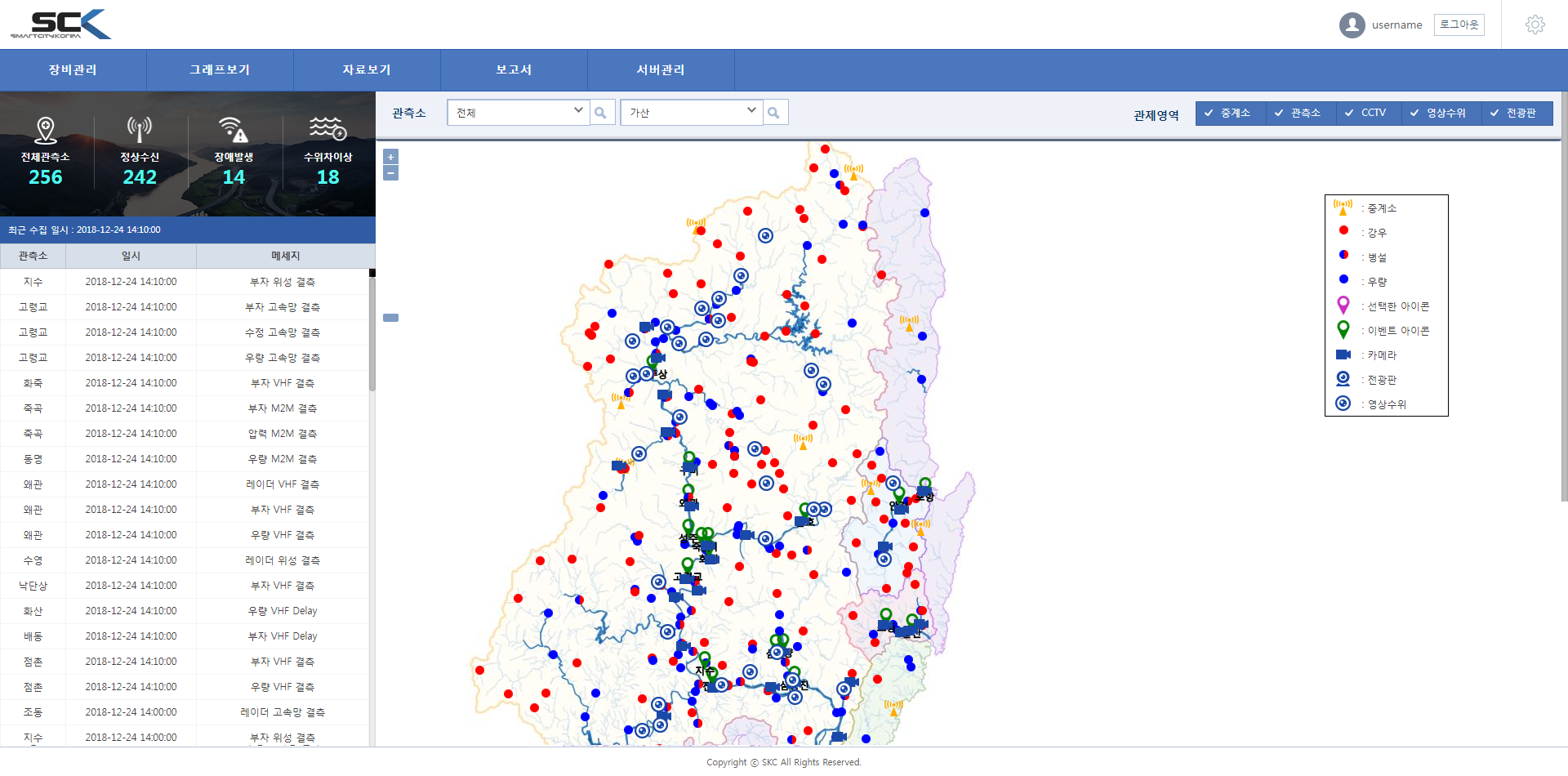Zoom in the map with plus button
This screenshot has height=776, width=1568.
(390, 157)
